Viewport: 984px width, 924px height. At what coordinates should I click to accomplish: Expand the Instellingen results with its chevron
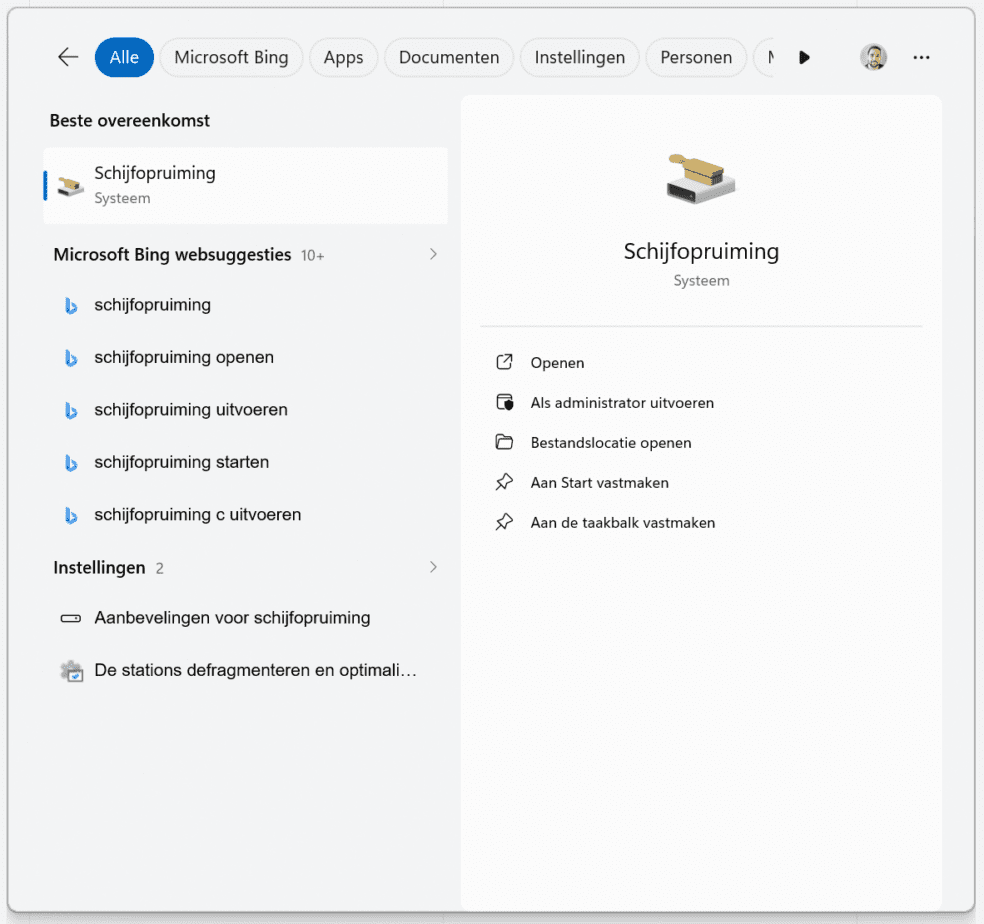(433, 567)
